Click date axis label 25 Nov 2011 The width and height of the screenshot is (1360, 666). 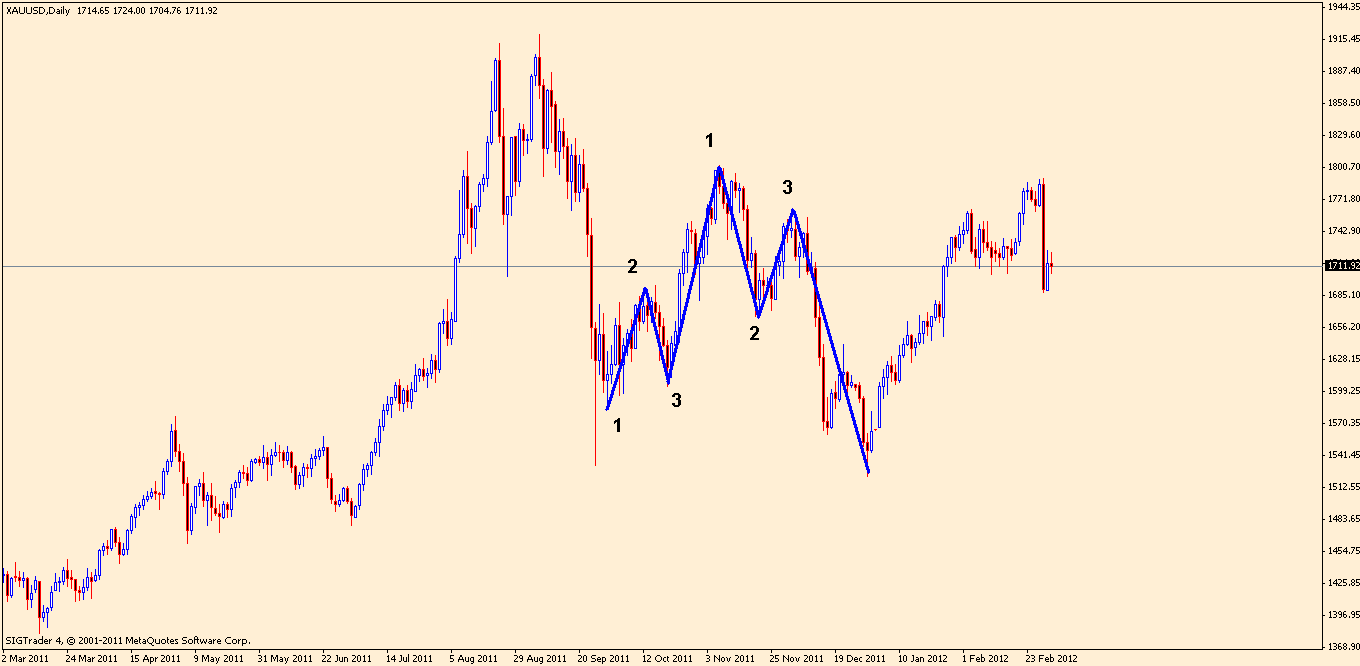coord(797,659)
